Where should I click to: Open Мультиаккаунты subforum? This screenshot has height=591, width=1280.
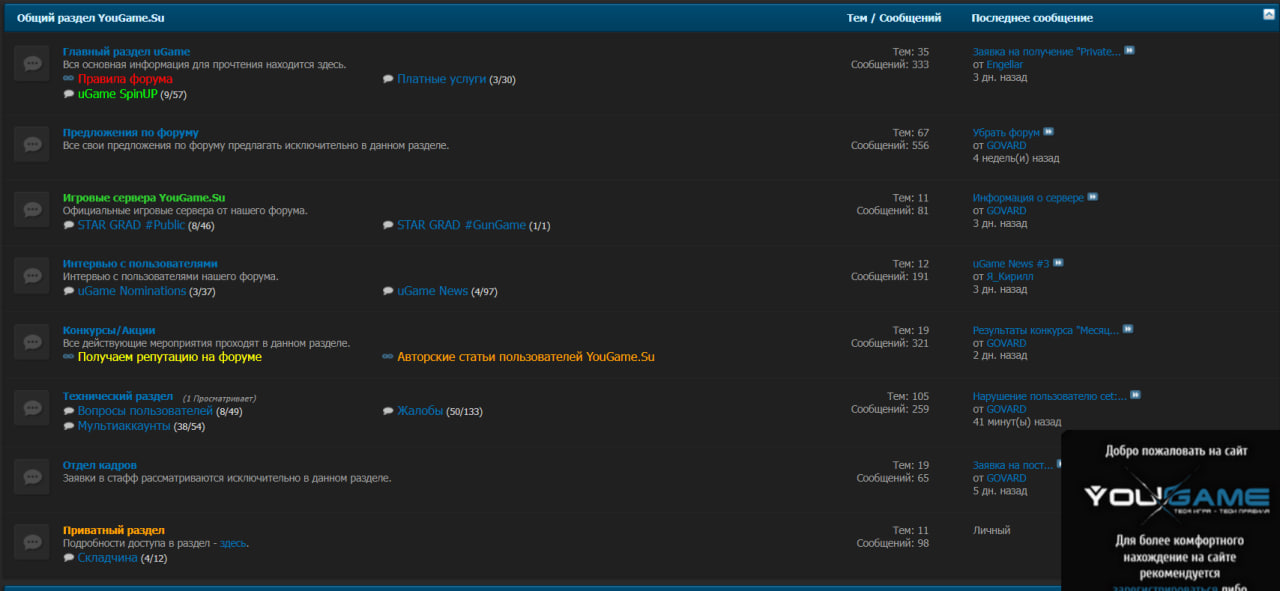[124, 426]
